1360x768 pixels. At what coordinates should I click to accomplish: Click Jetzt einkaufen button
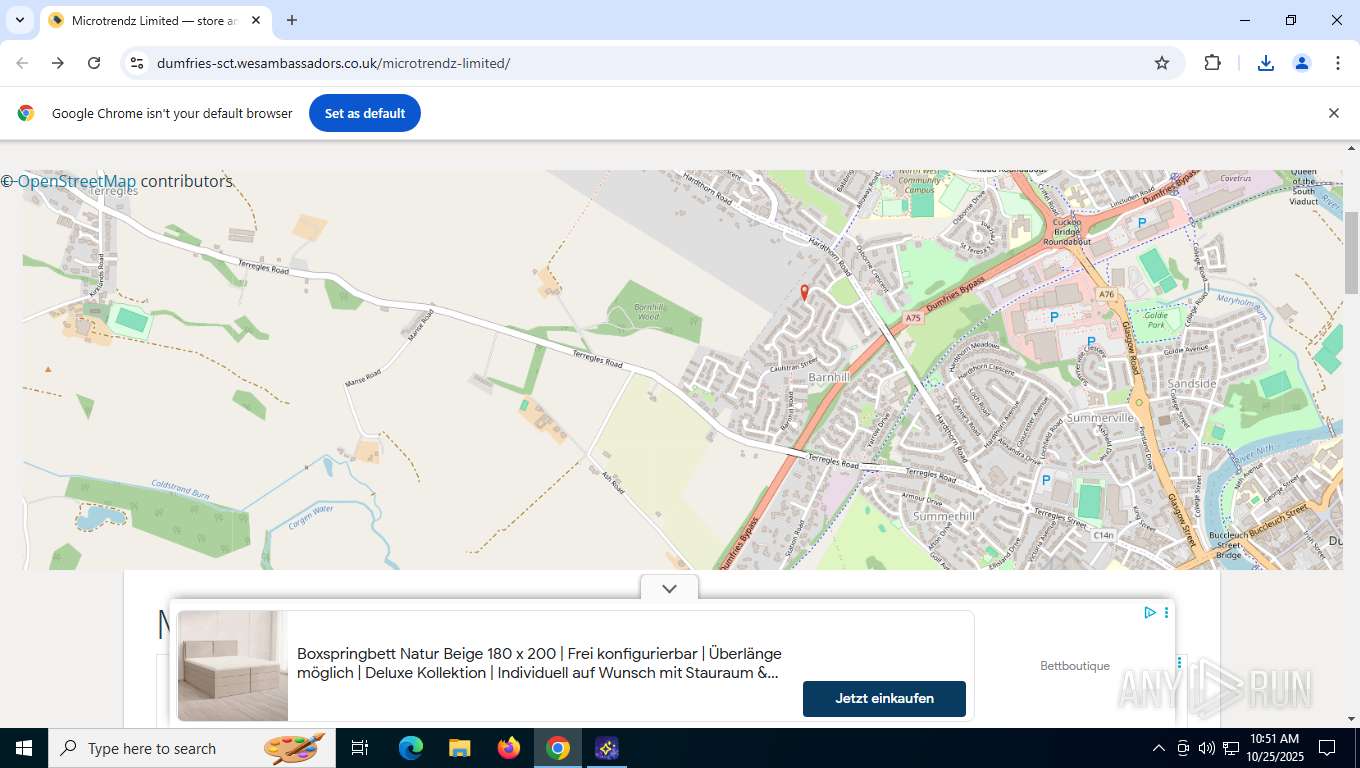[884, 699]
